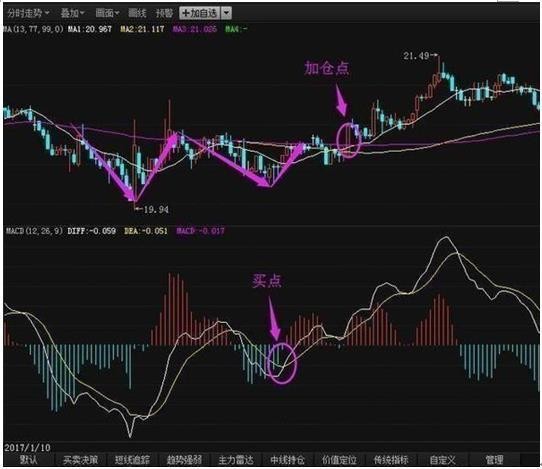Click the 管理 button at bottom

click(494, 460)
